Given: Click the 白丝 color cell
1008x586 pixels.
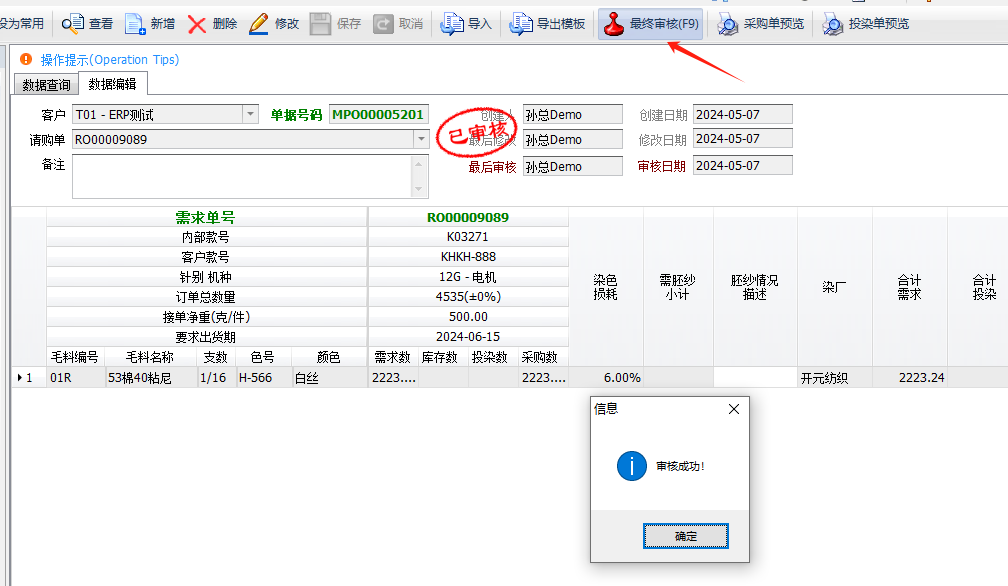Looking at the screenshot, I should coord(330,378).
